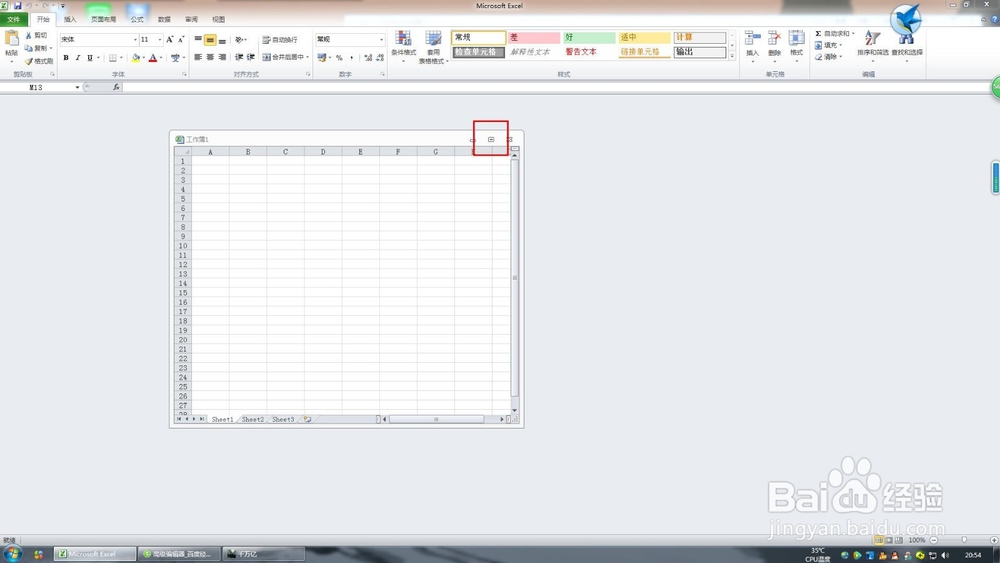Image resolution: width=1000 pixels, height=563 pixels.
Task: Apply the Good (好) cell style
Action: [589, 38]
